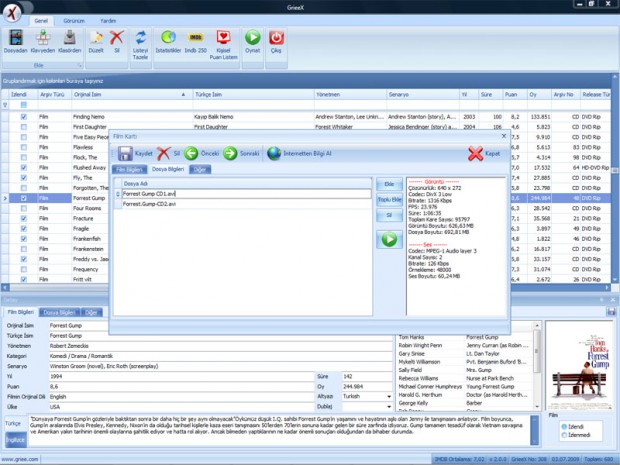Open the Yardım ribbon tab
The width and height of the screenshot is (620, 465).
pos(108,21)
